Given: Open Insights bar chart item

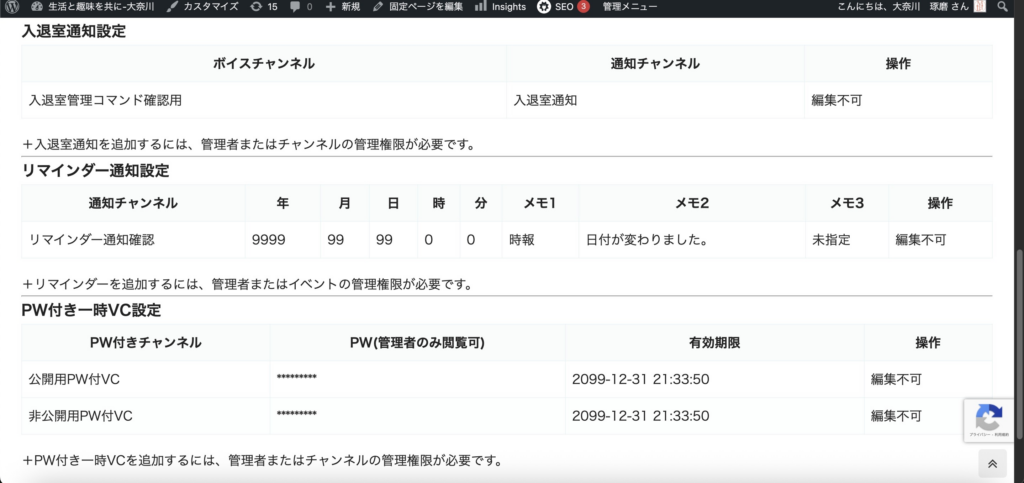Looking at the screenshot, I should [500, 7].
